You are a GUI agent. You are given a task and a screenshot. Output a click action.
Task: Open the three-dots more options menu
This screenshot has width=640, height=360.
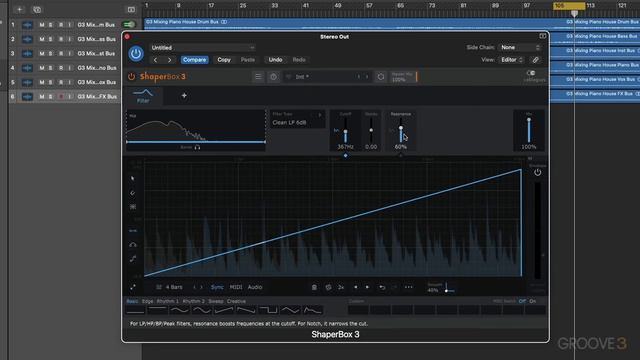click(409, 287)
